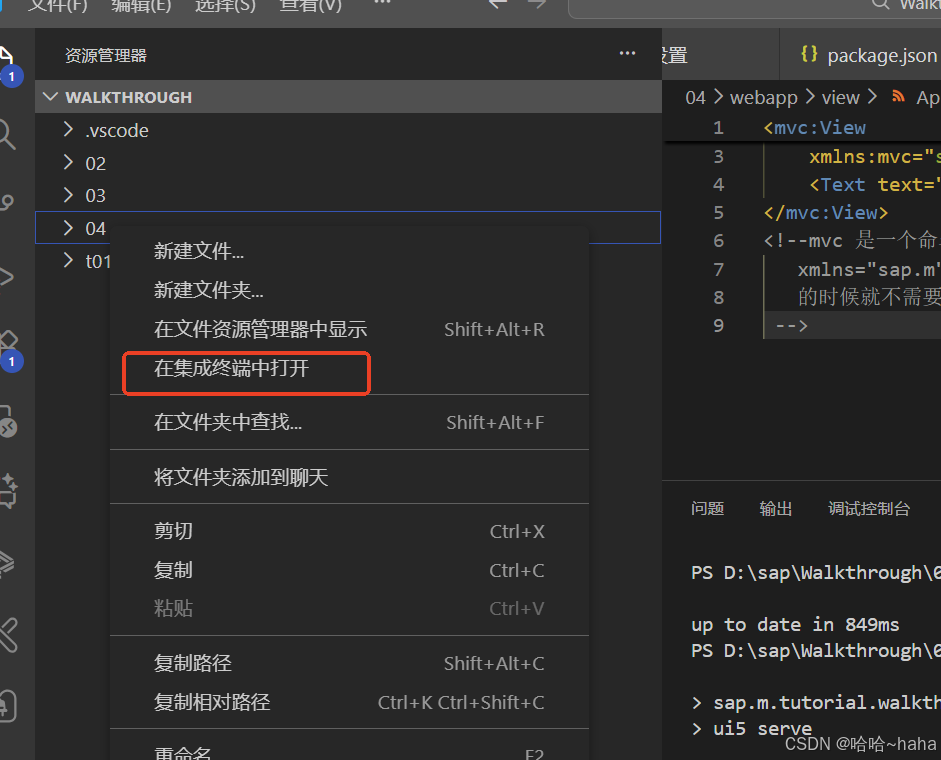Click the 04 breadcrumb segment
This screenshot has height=760, width=941.
pos(696,97)
